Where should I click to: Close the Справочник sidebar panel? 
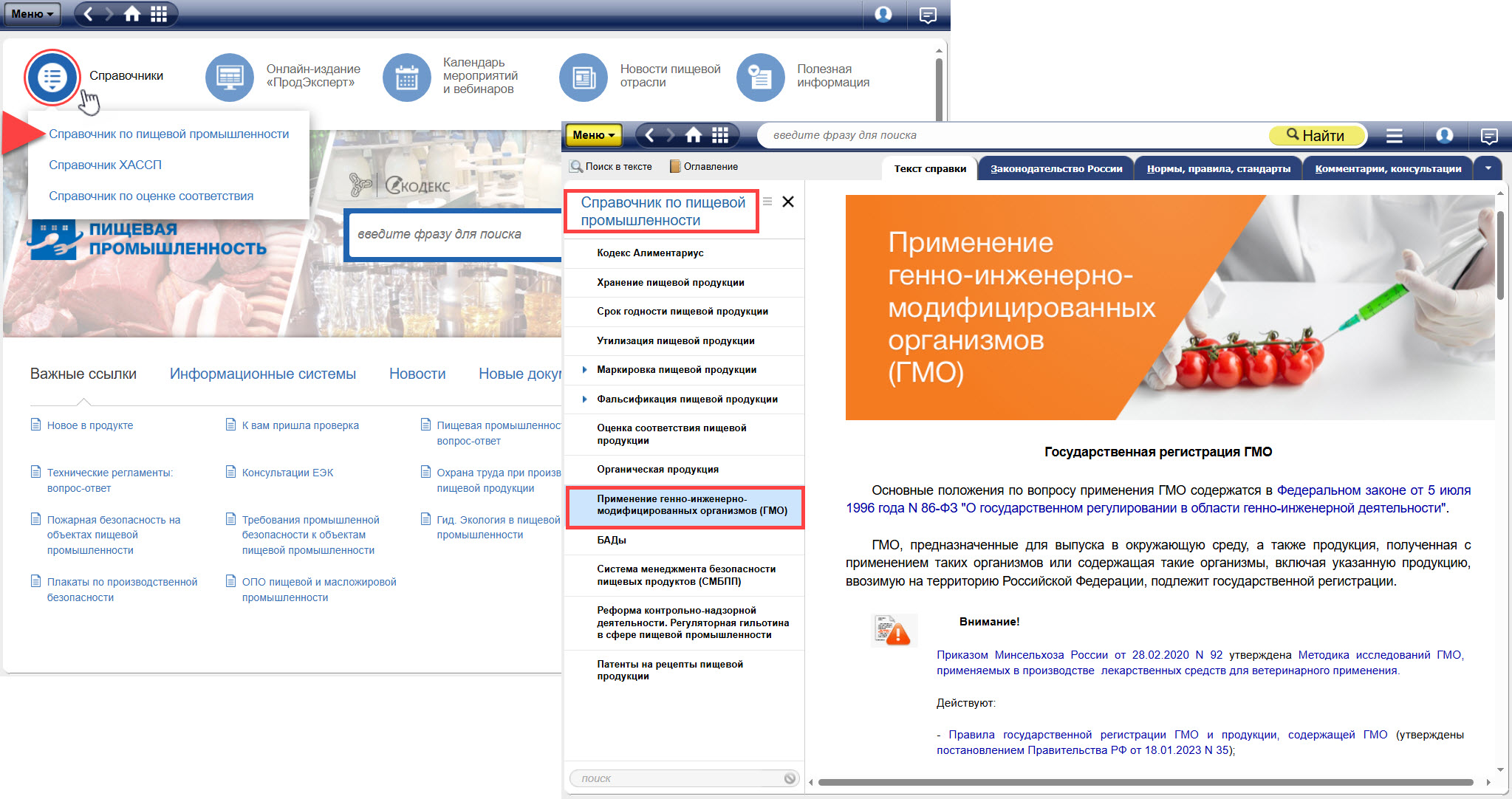tap(788, 202)
